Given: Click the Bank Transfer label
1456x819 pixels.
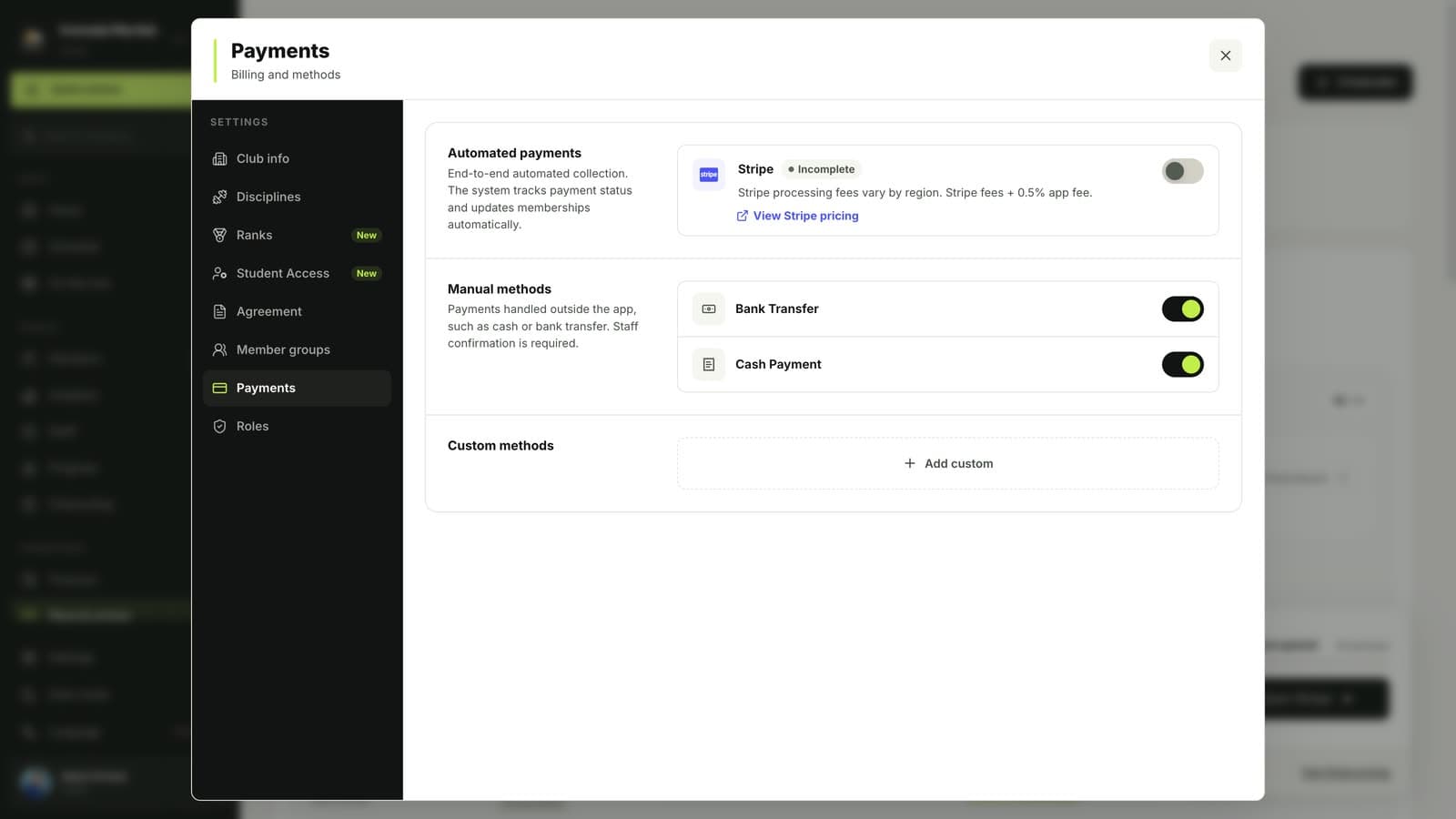Looking at the screenshot, I should pyautogui.click(x=777, y=308).
